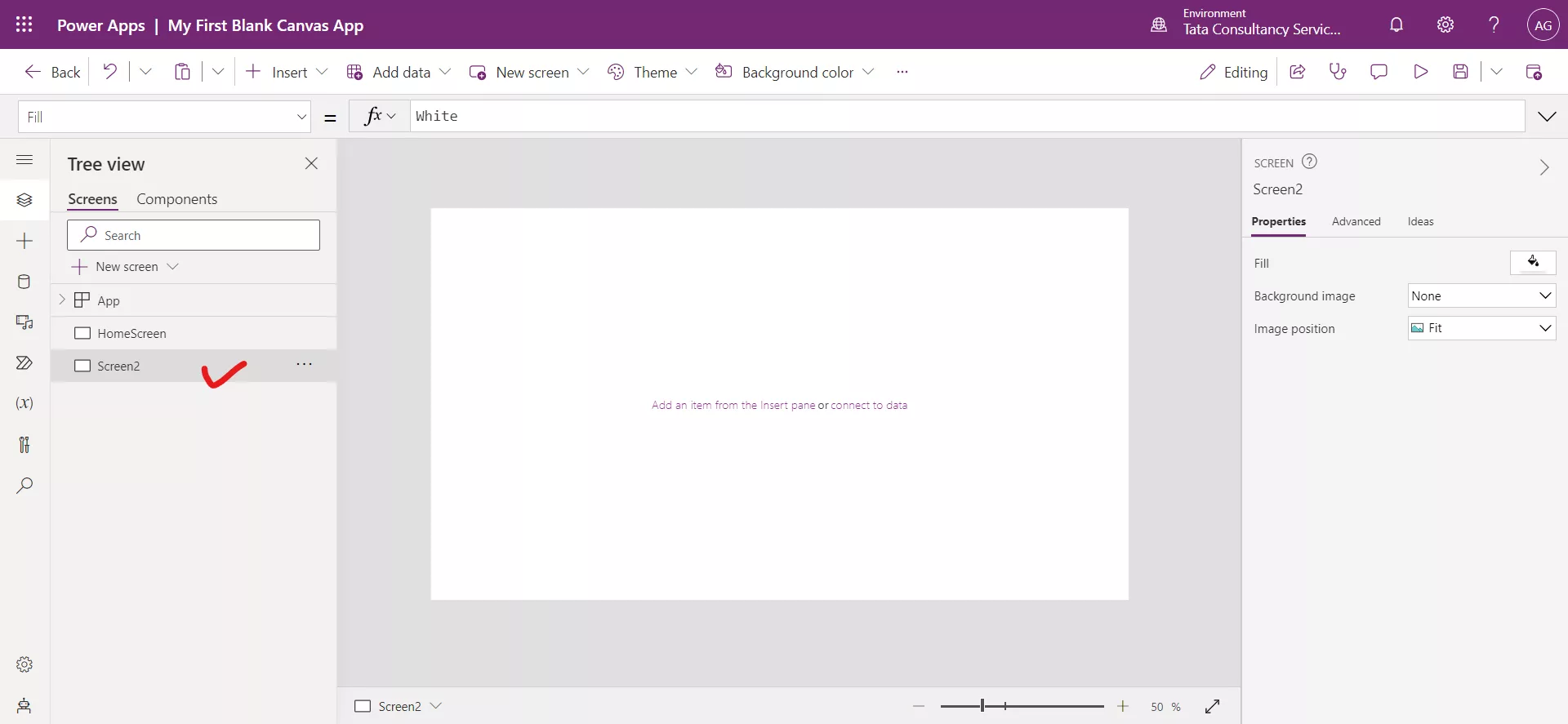Open the Insert plus pane
Image resolution: width=1568 pixels, height=724 pixels.
24,241
